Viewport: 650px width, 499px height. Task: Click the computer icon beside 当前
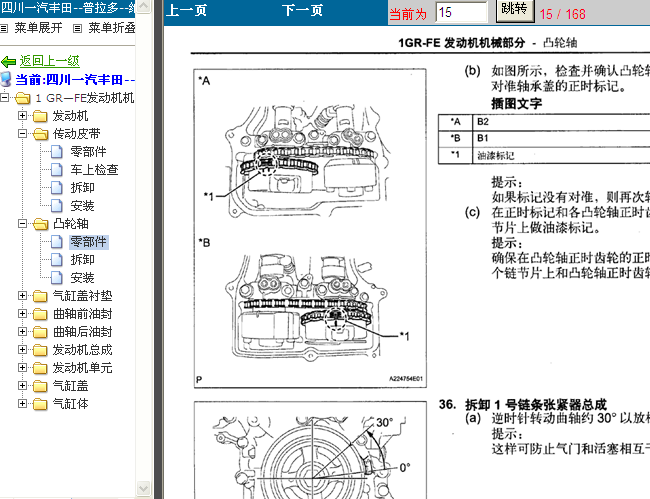pos(6,79)
